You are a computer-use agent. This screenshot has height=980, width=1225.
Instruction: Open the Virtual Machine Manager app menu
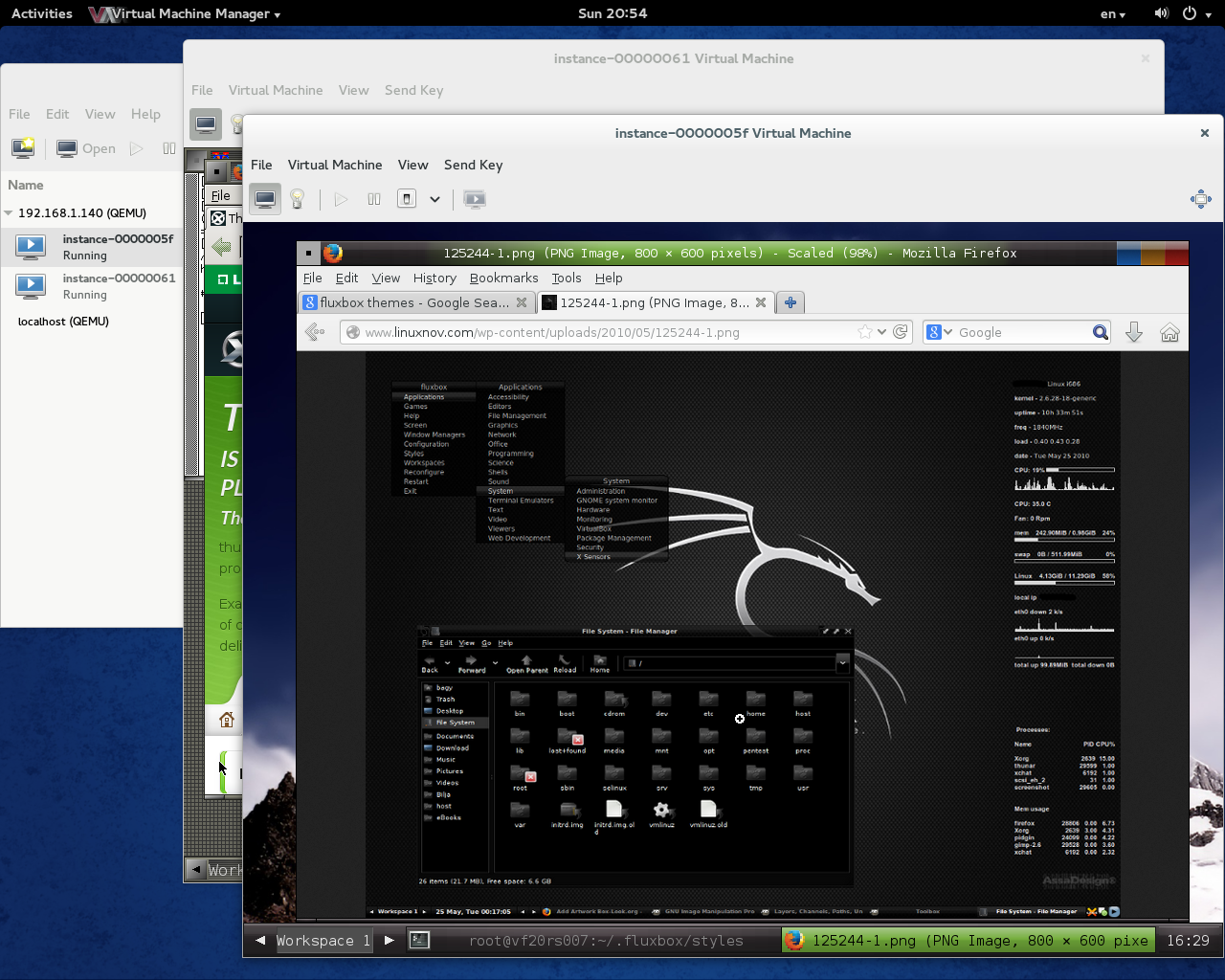[x=185, y=13]
